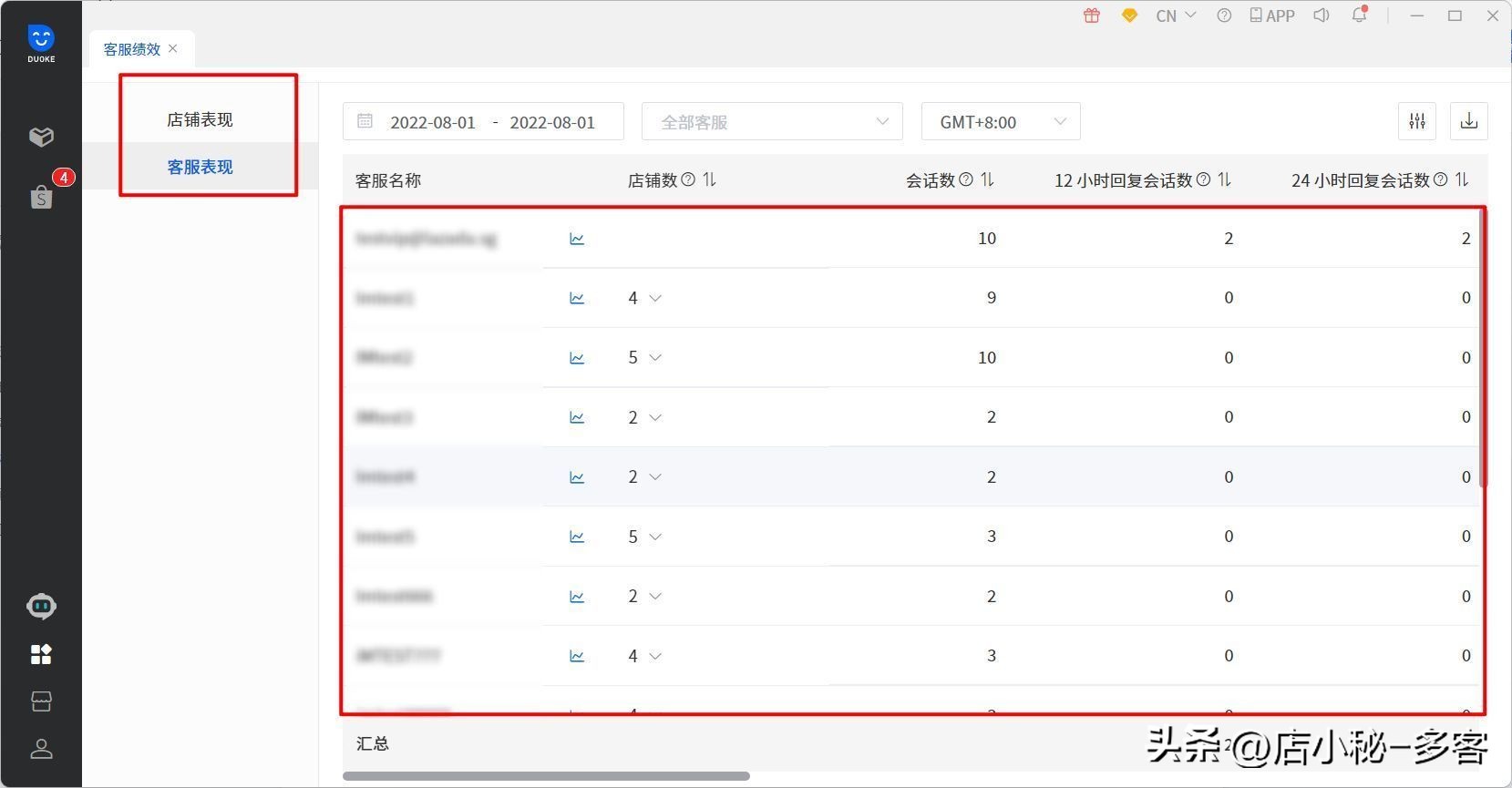Click the APP download icon

pos(1272,15)
